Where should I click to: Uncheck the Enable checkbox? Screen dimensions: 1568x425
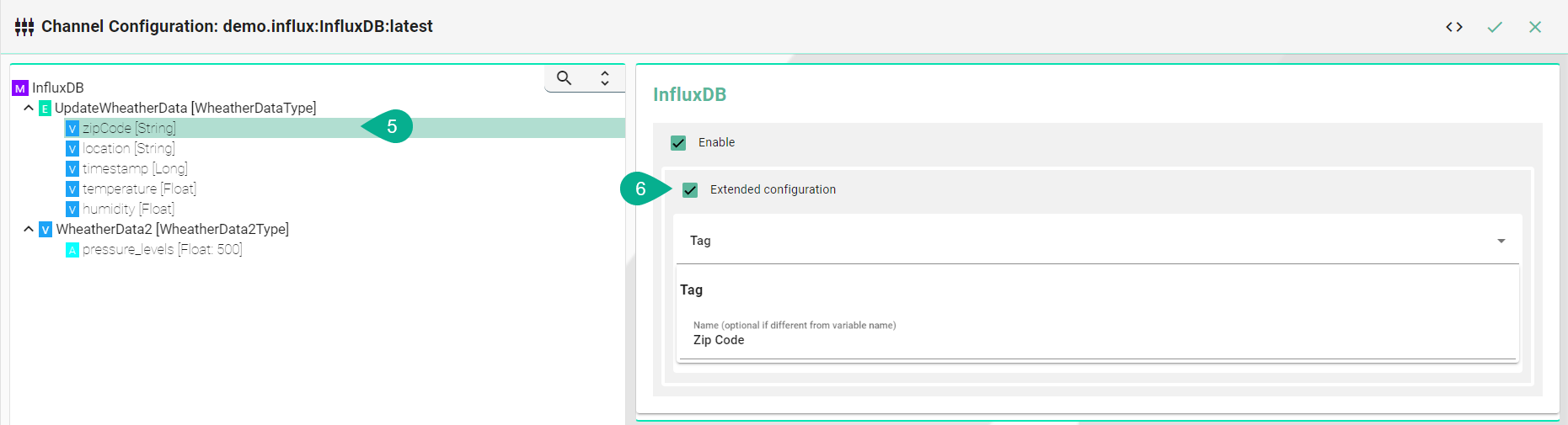click(x=678, y=143)
